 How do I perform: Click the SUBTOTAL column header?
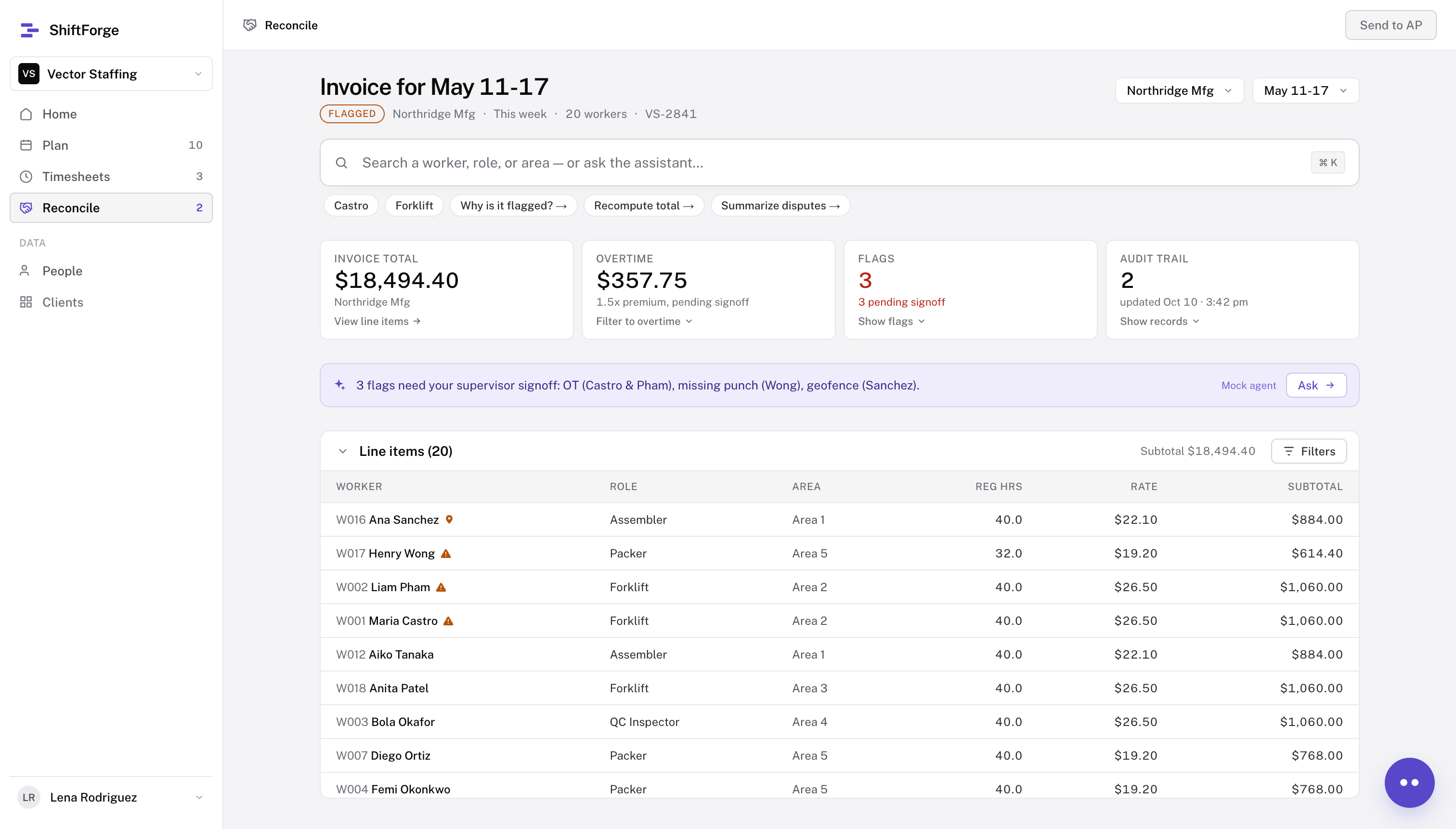(1315, 487)
